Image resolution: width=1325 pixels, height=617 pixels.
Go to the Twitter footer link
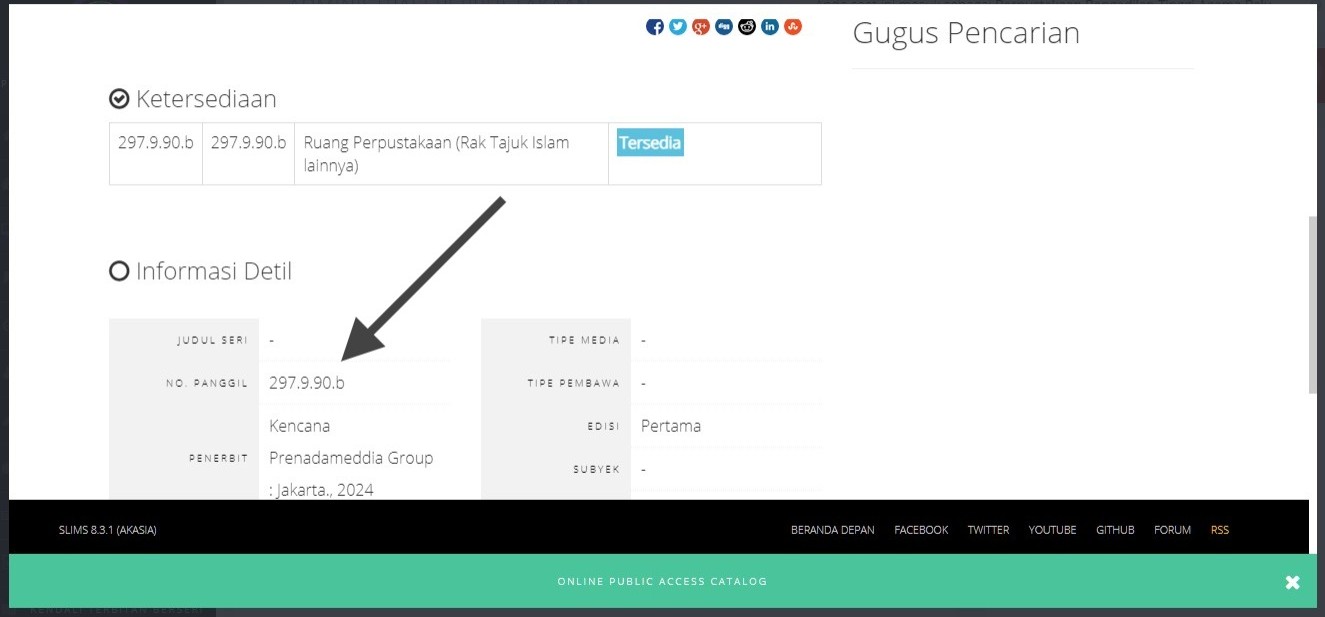tap(988, 530)
